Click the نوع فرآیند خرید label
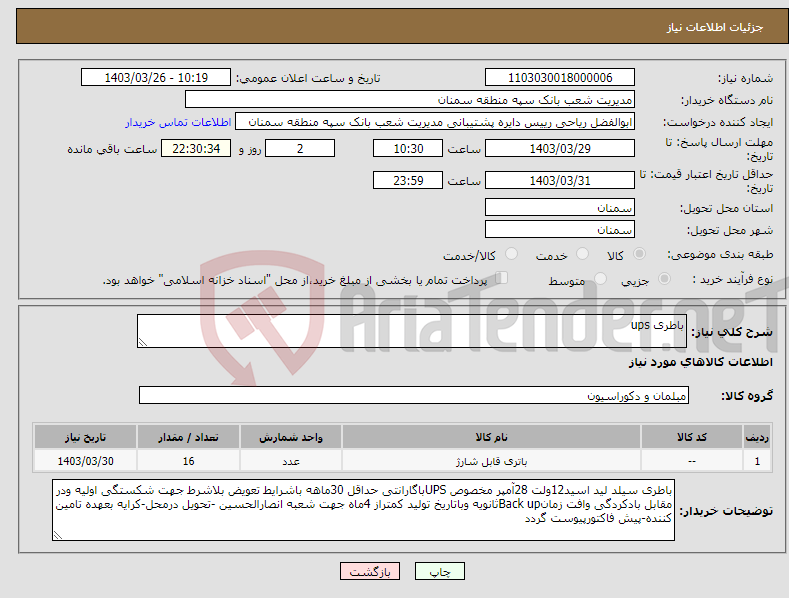The height and width of the screenshot is (598, 789). pos(733,279)
